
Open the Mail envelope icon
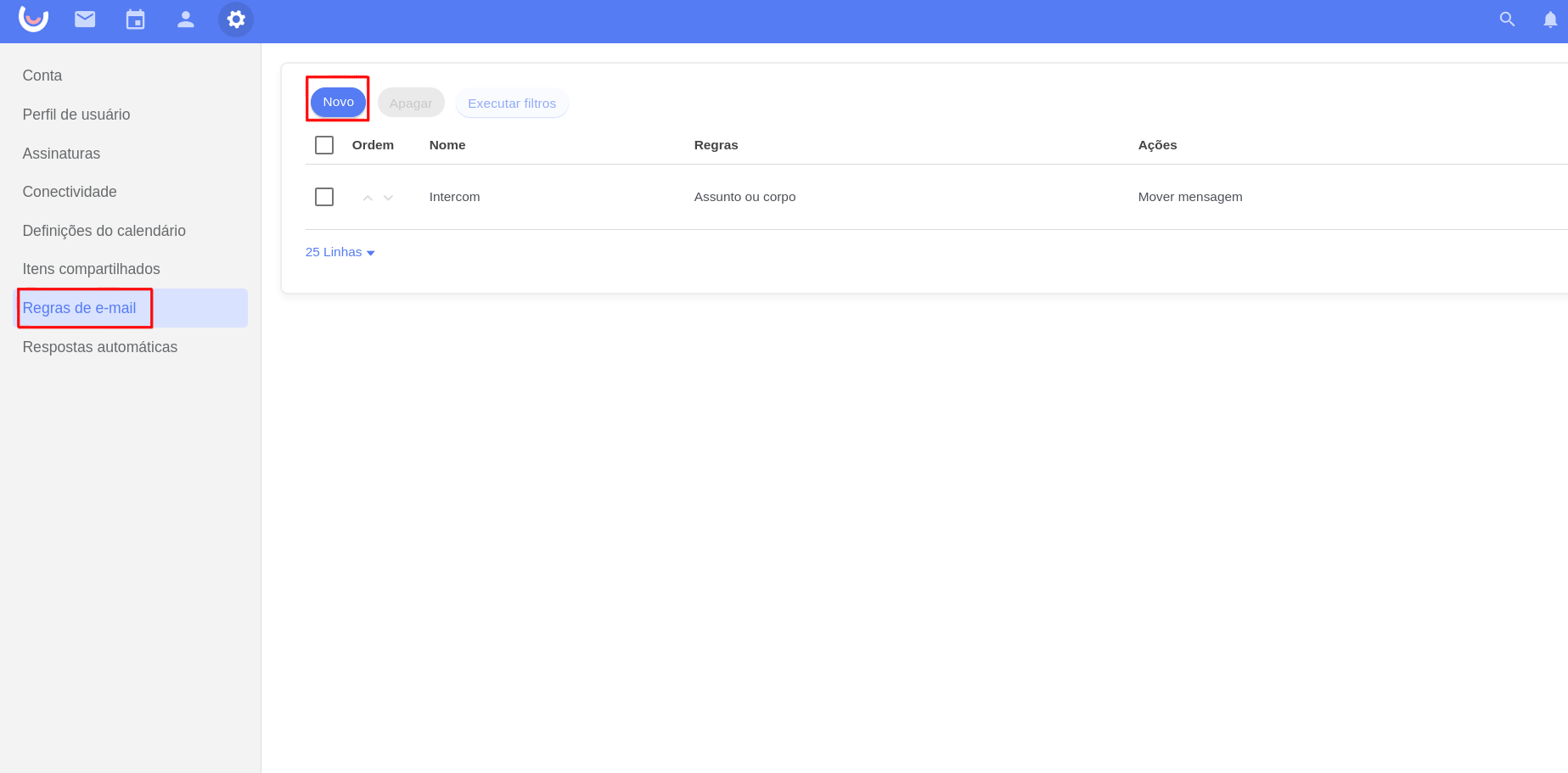pyautogui.click(x=85, y=20)
